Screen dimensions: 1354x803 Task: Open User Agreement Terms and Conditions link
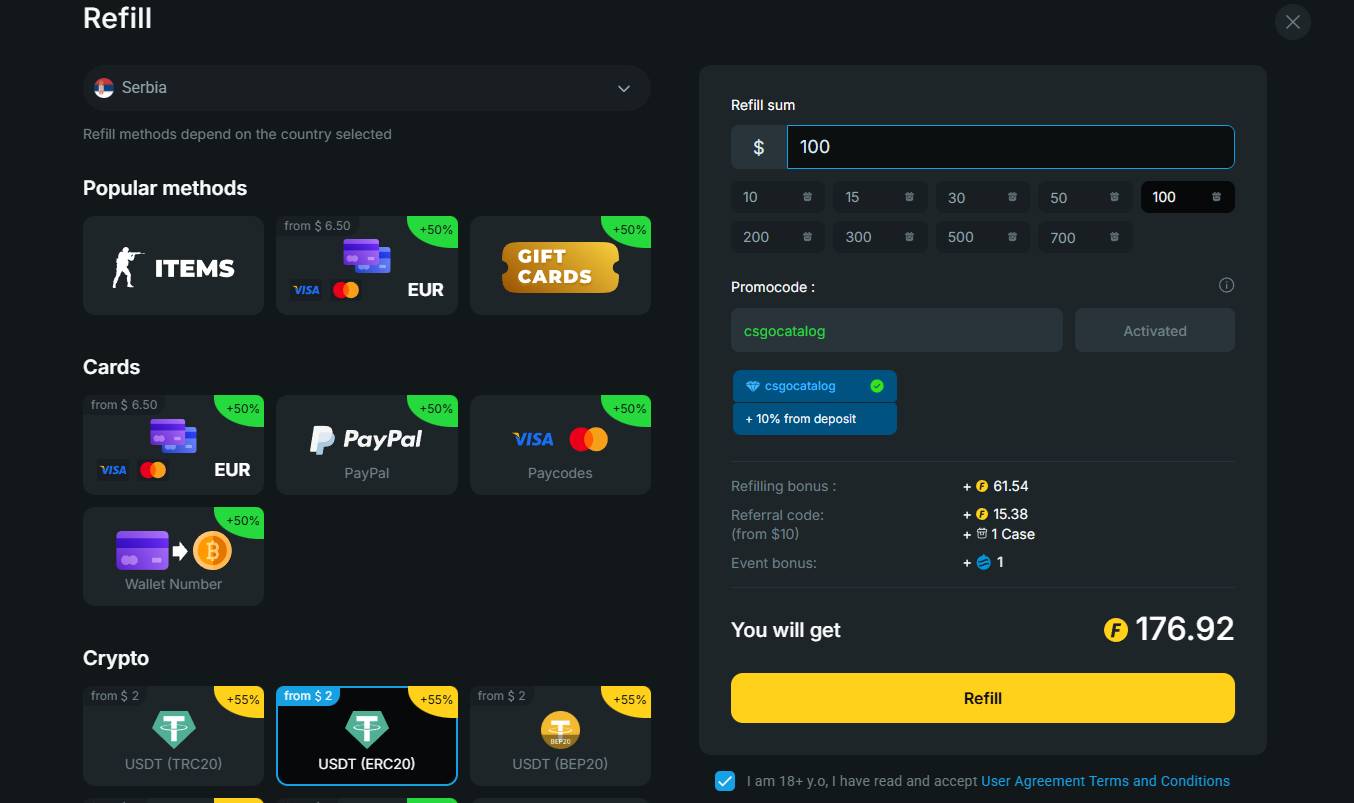click(1105, 781)
